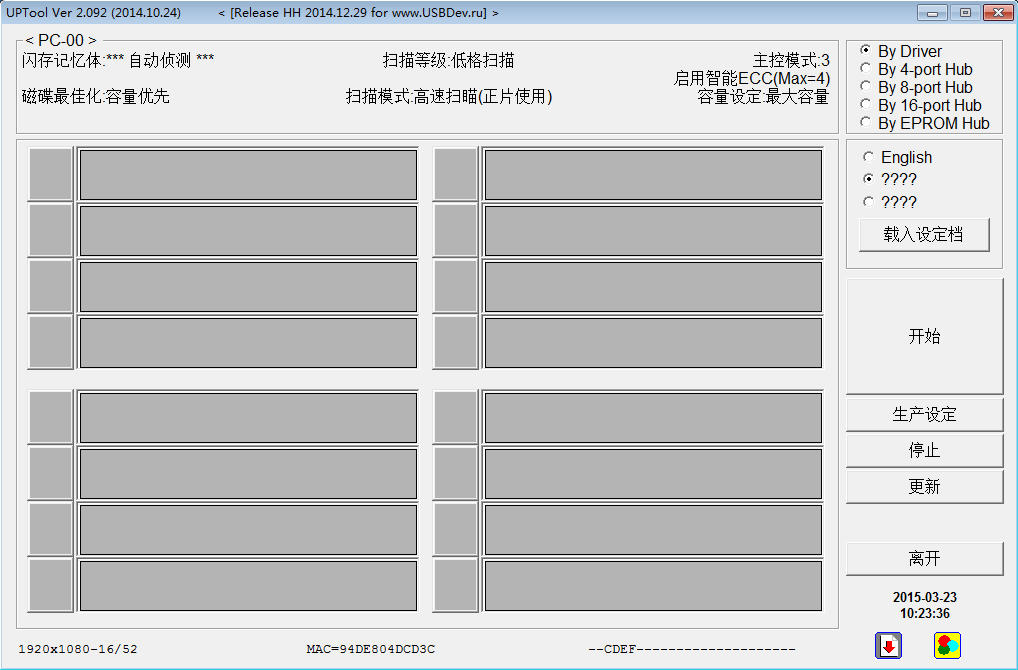Switch to By 8-port Hub mode
1018x670 pixels.
click(866, 87)
